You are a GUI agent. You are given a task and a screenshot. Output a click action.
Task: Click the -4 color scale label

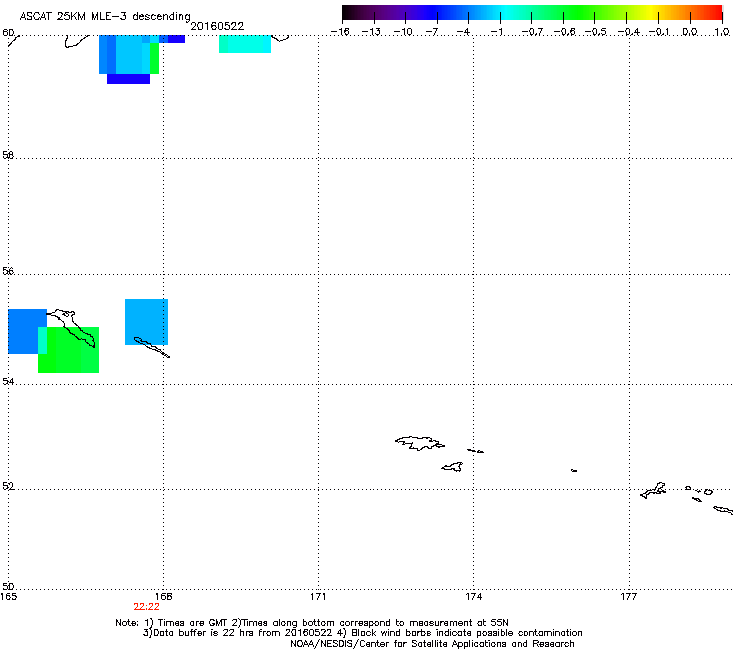464,32
